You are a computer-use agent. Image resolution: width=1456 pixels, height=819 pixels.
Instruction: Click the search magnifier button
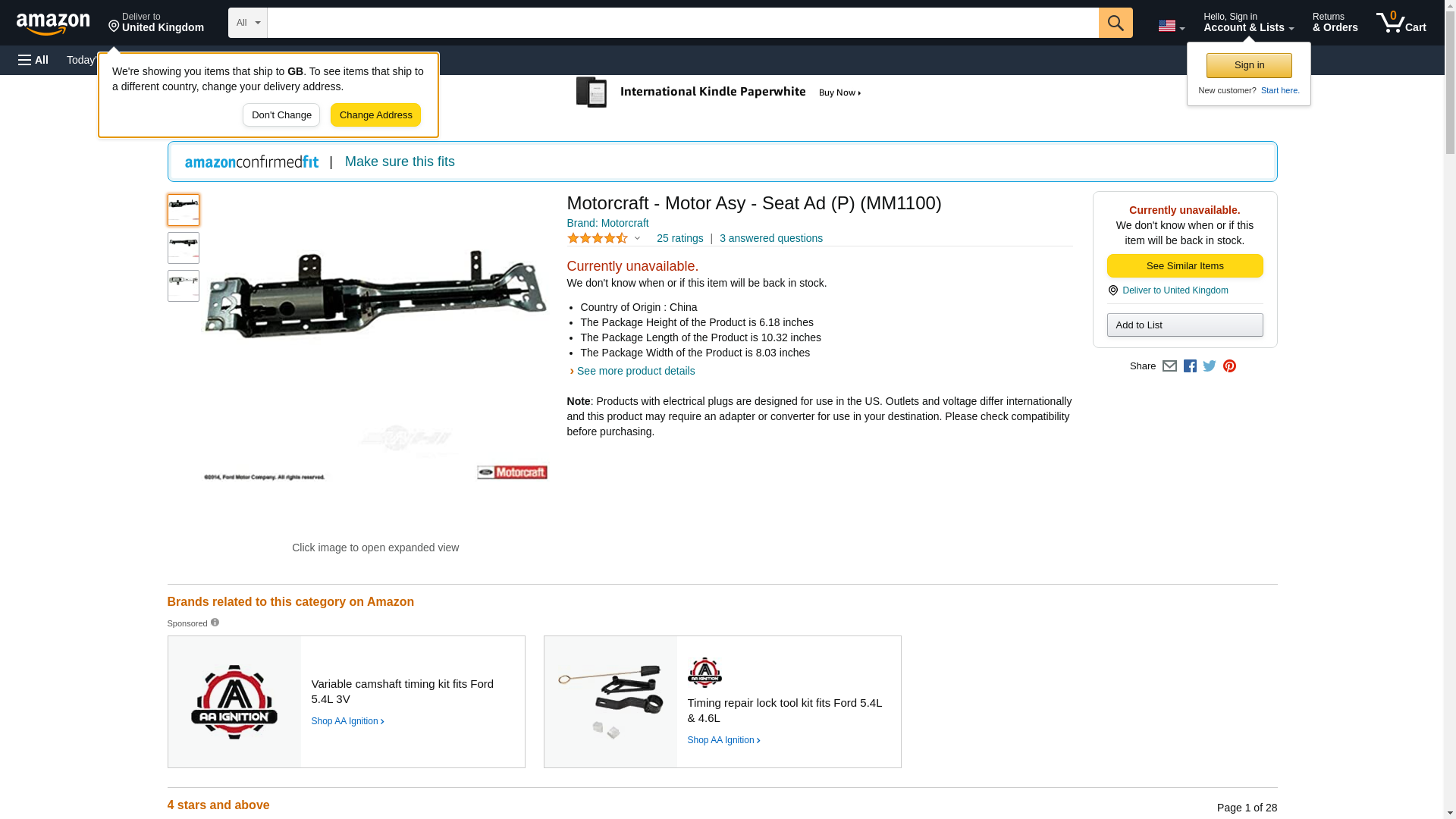[x=1115, y=23]
